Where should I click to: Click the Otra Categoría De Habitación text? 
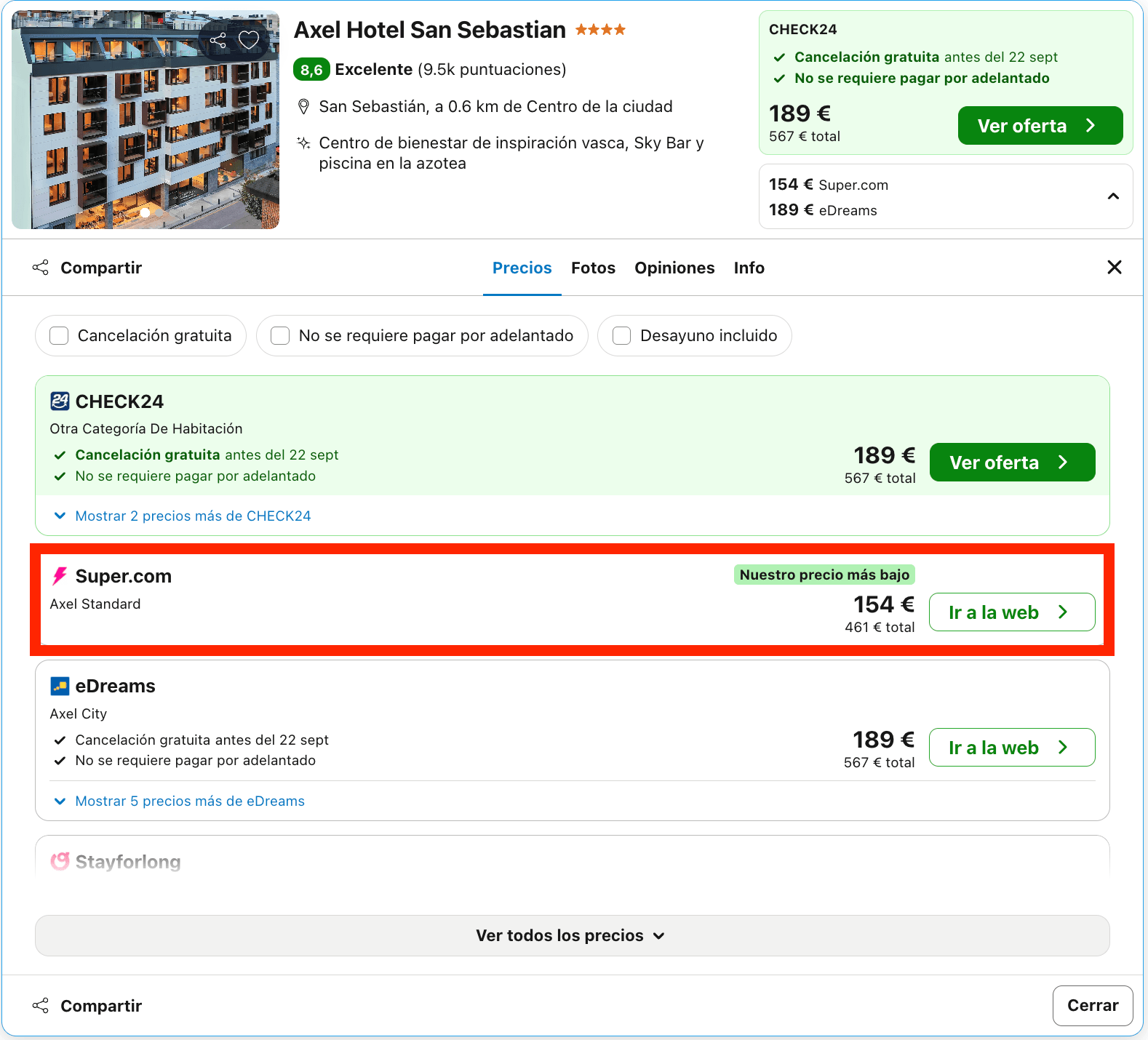click(146, 428)
